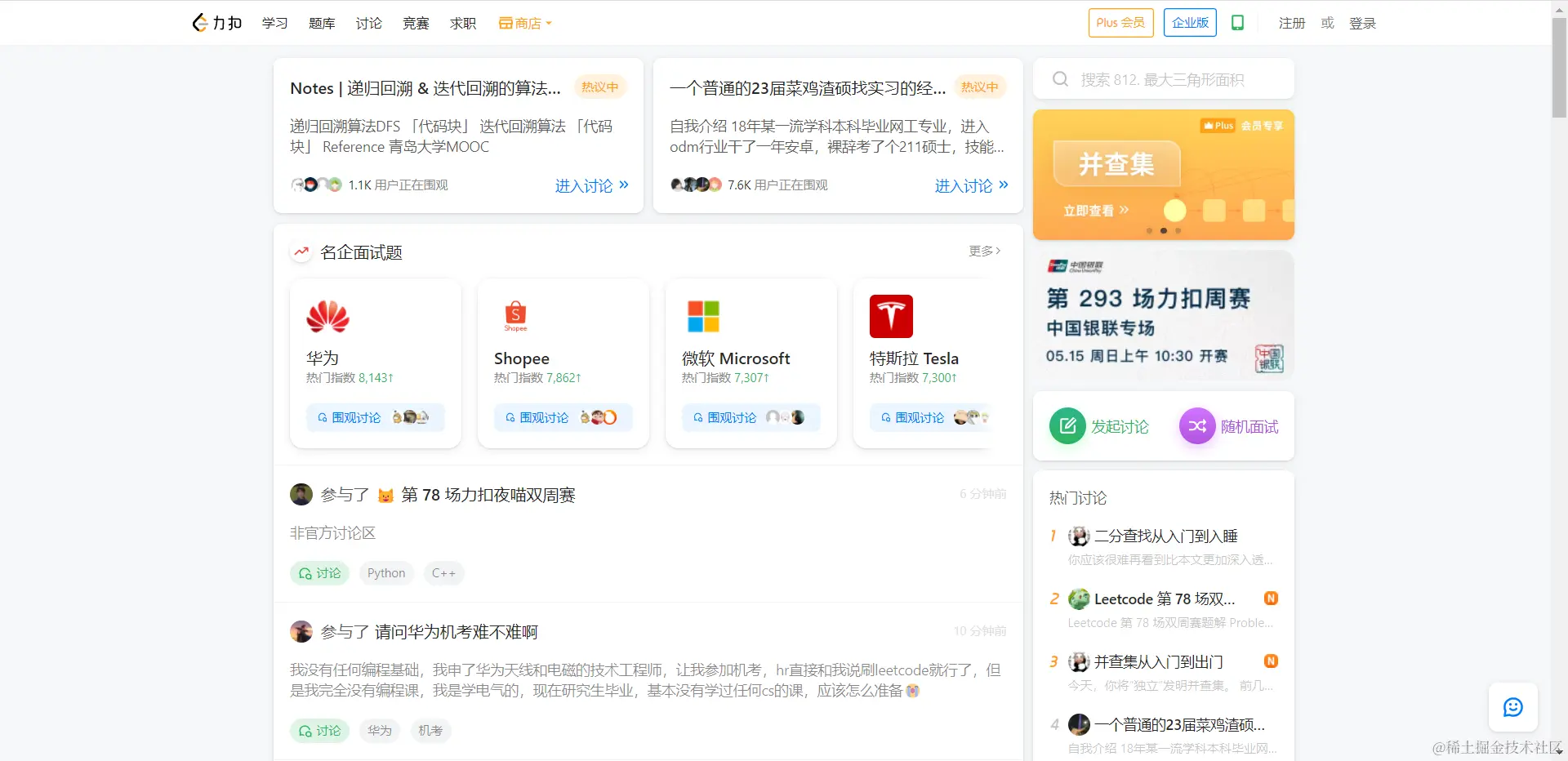Image resolution: width=1568 pixels, height=761 pixels.
Task: Click the LeetCode 力扣 logo
Action: (217, 23)
